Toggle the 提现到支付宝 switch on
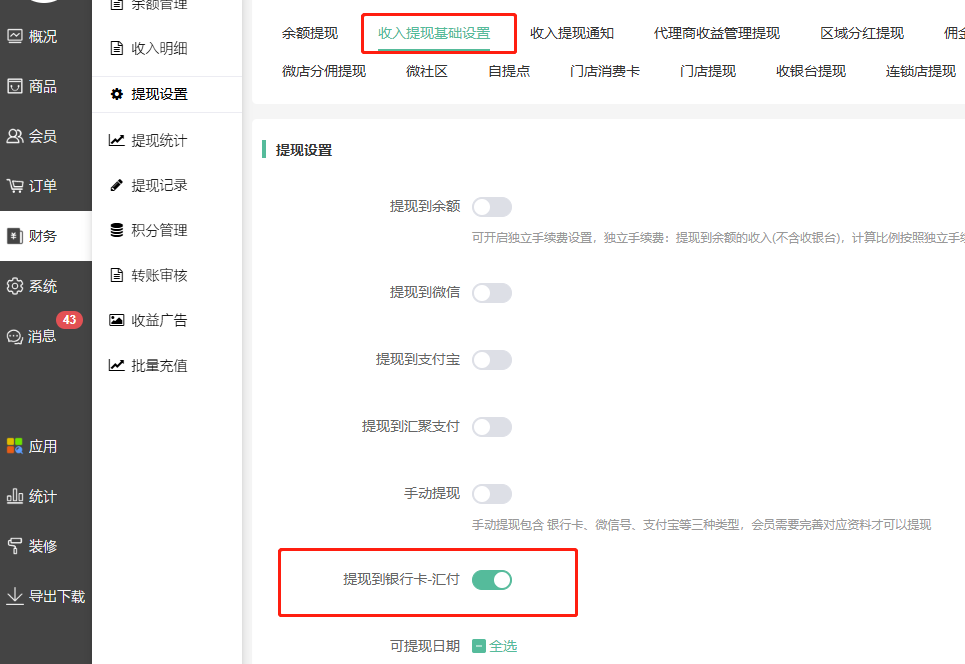The image size is (965, 664). coord(491,360)
